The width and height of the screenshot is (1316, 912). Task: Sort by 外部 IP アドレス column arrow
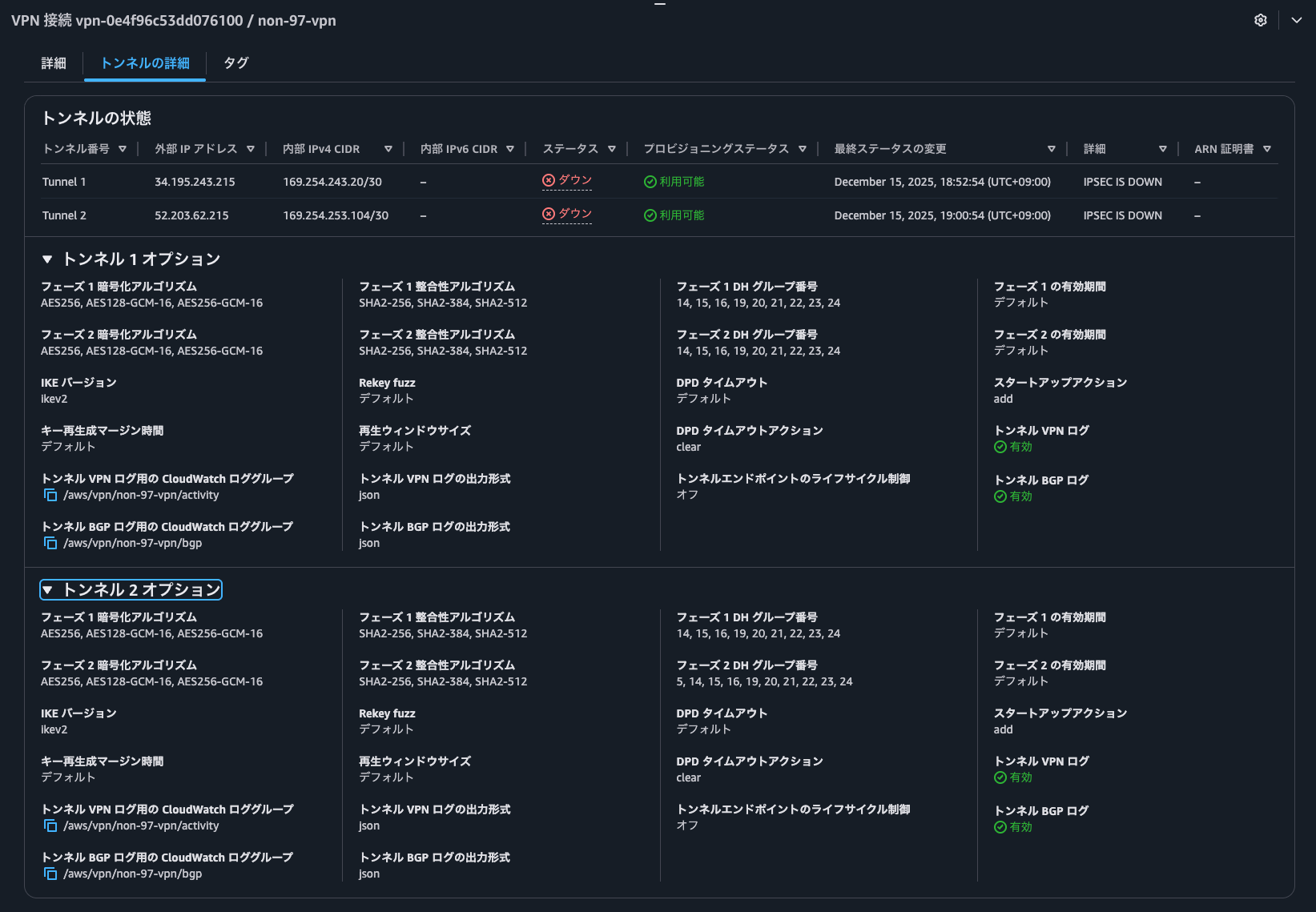(251, 149)
